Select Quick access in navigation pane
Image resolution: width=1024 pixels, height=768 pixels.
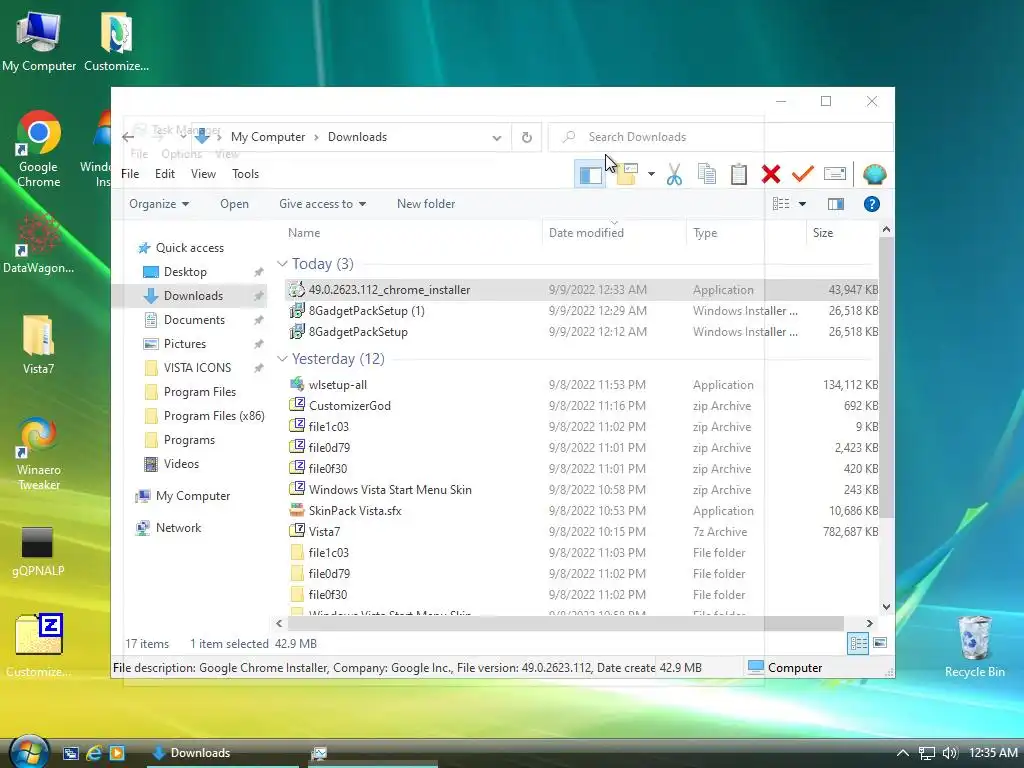[x=189, y=248]
